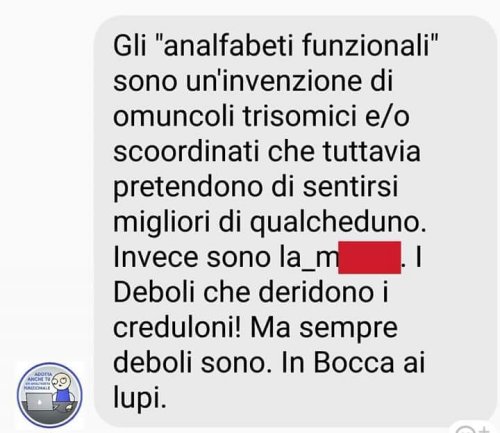Click the word "lupi." on last line
The height and width of the screenshot is (433, 500).
pos(140,399)
